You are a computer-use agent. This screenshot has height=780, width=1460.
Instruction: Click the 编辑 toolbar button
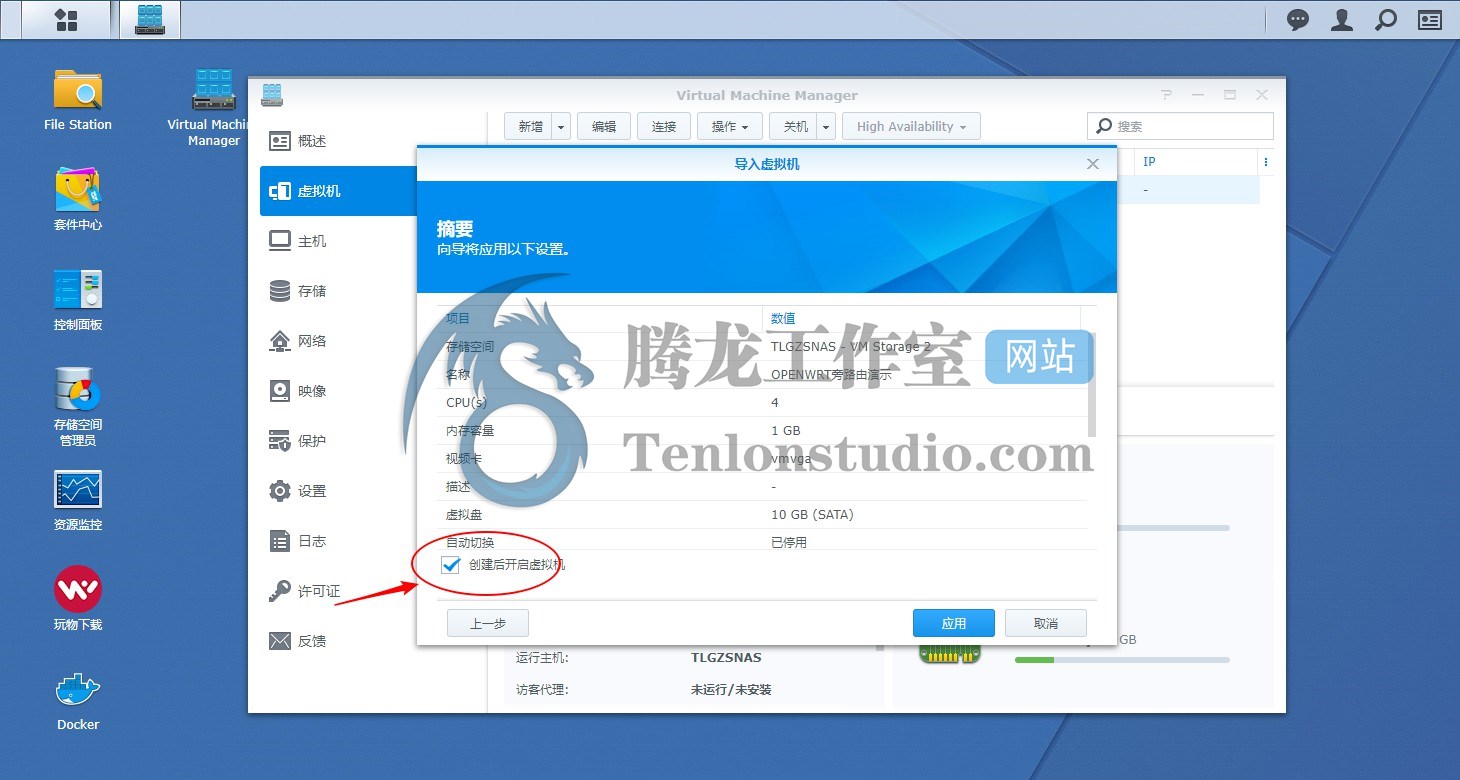(x=604, y=126)
